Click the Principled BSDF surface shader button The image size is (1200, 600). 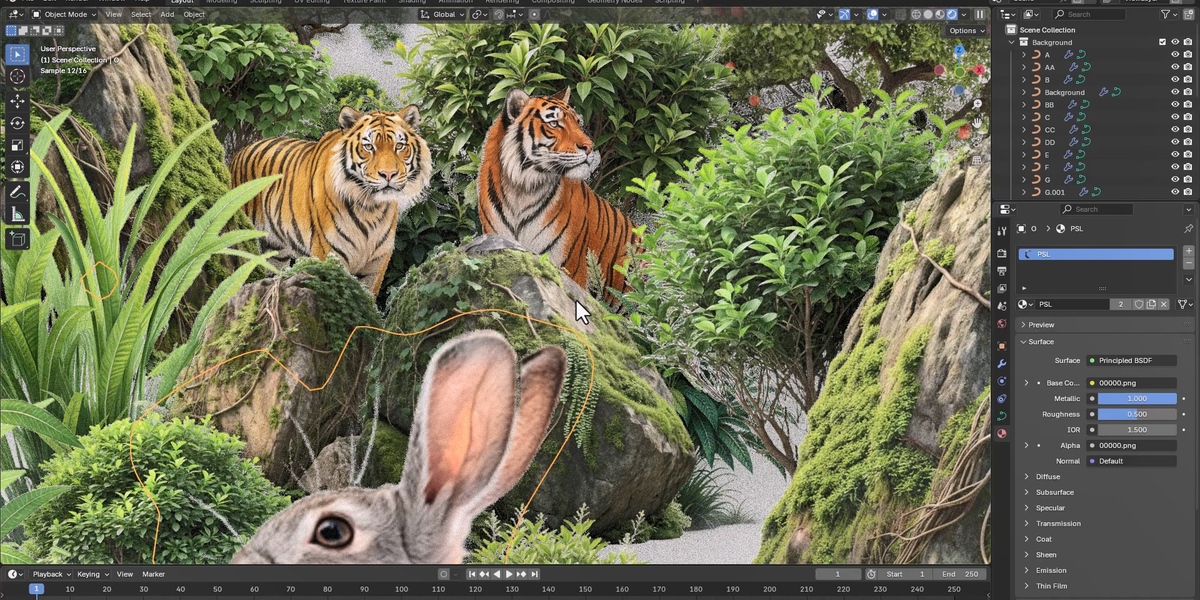coord(1131,360)
